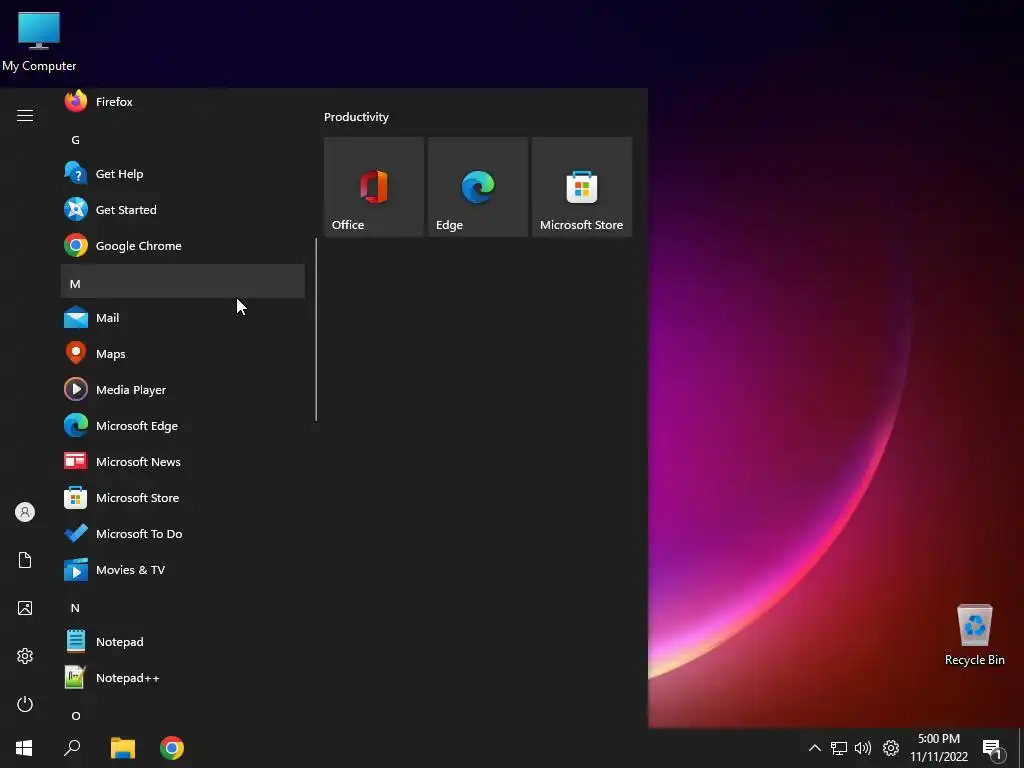Open the Maps app
This screenshot has width=1024, height=768.
183,354
